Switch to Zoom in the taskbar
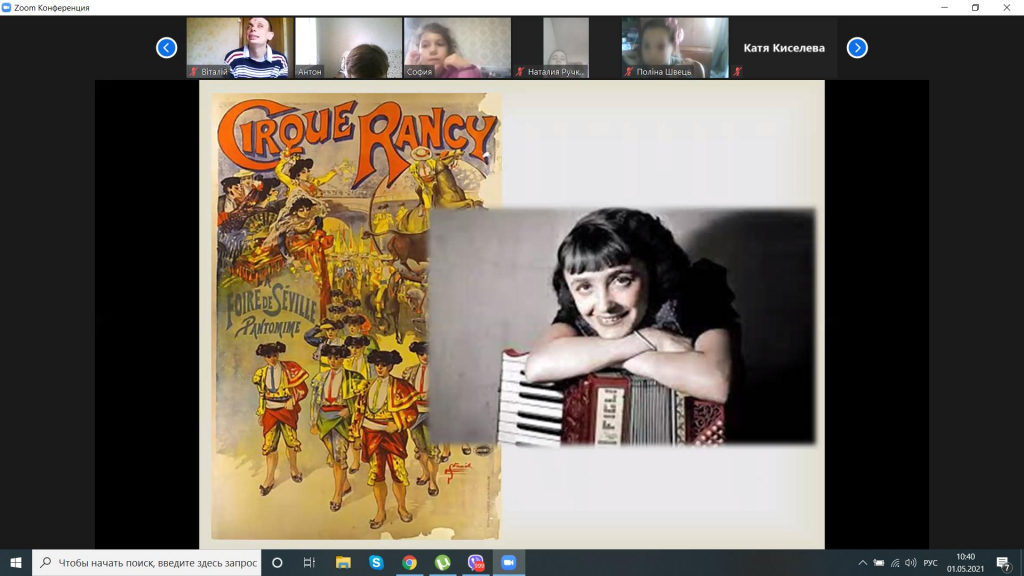This screenshot has width=1024, height=576. (x=509, y=562)
